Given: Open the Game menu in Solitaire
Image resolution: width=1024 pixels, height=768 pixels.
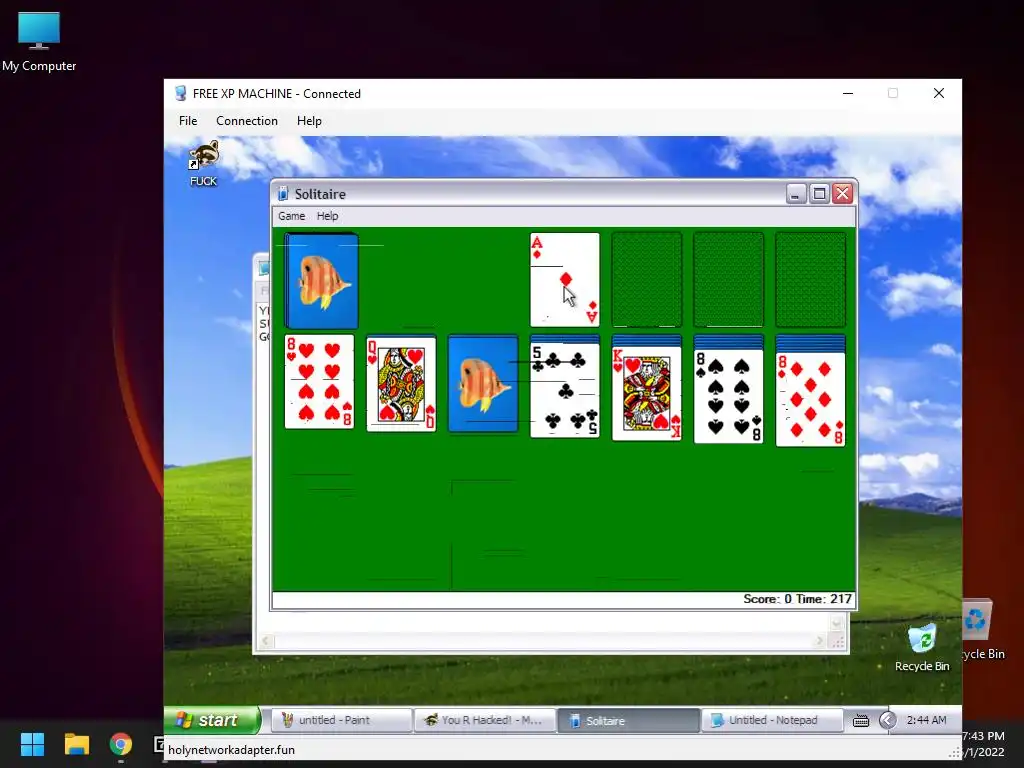Looking at the screenshot, I should [291, 216].
